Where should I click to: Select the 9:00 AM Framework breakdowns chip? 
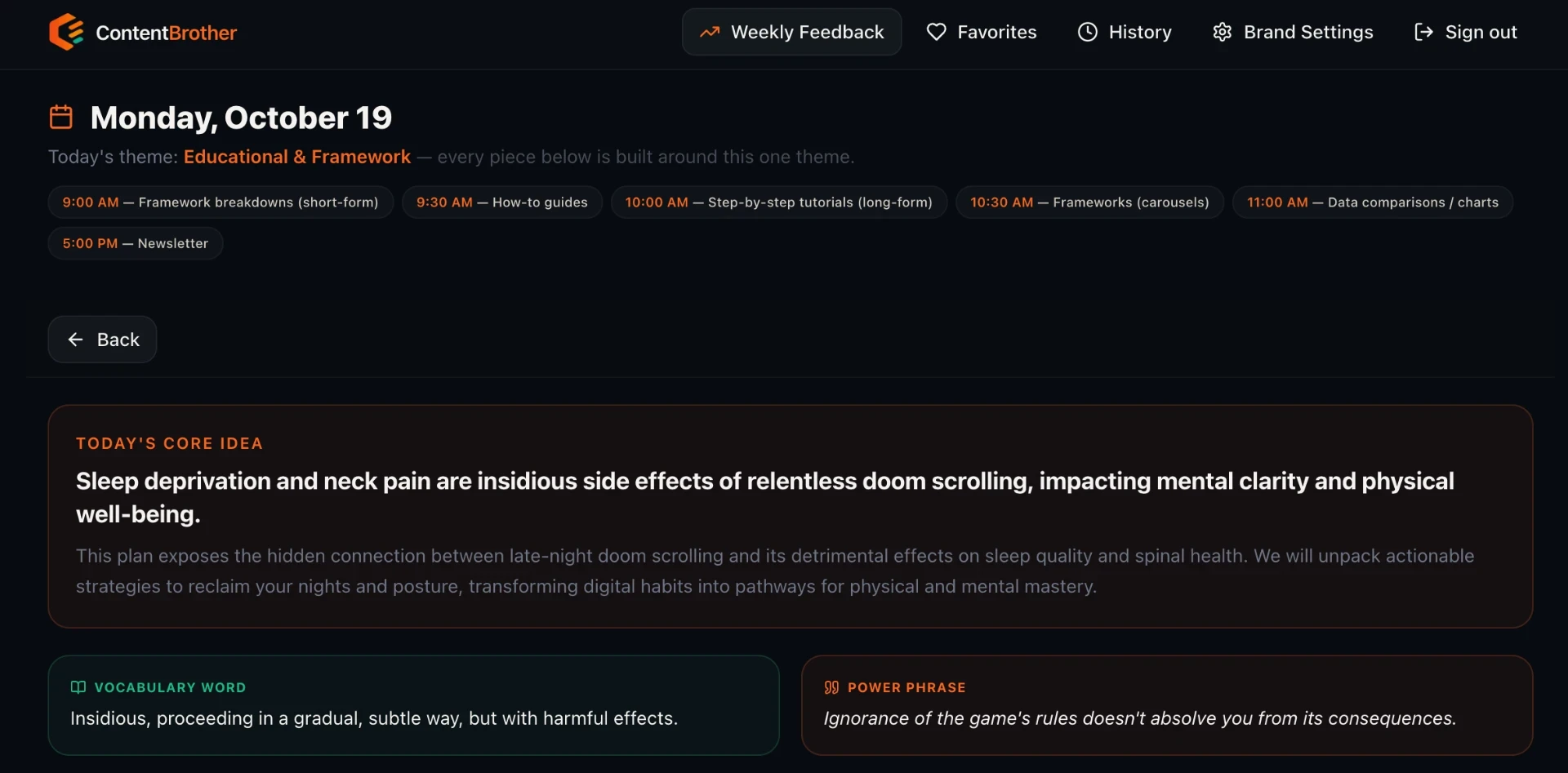click(x=220, y=202)
